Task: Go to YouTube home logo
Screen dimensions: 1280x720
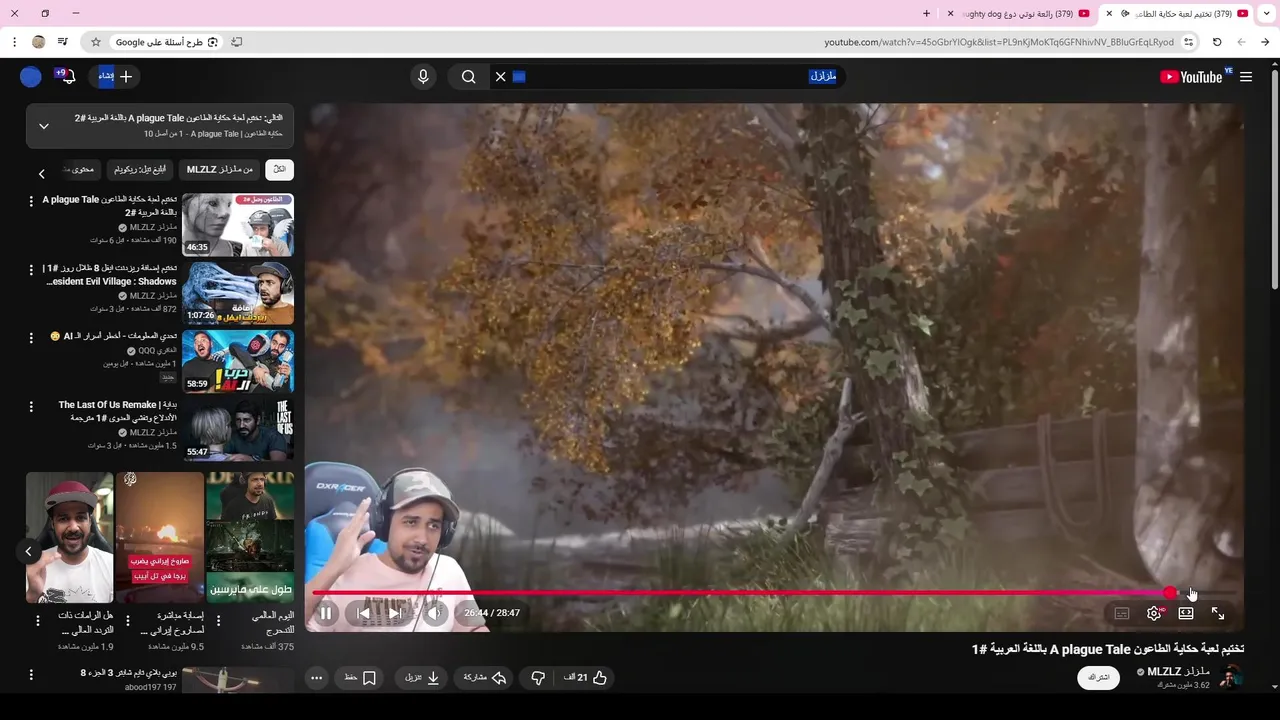Action: pyautogui.click(x=1191, y=77)
